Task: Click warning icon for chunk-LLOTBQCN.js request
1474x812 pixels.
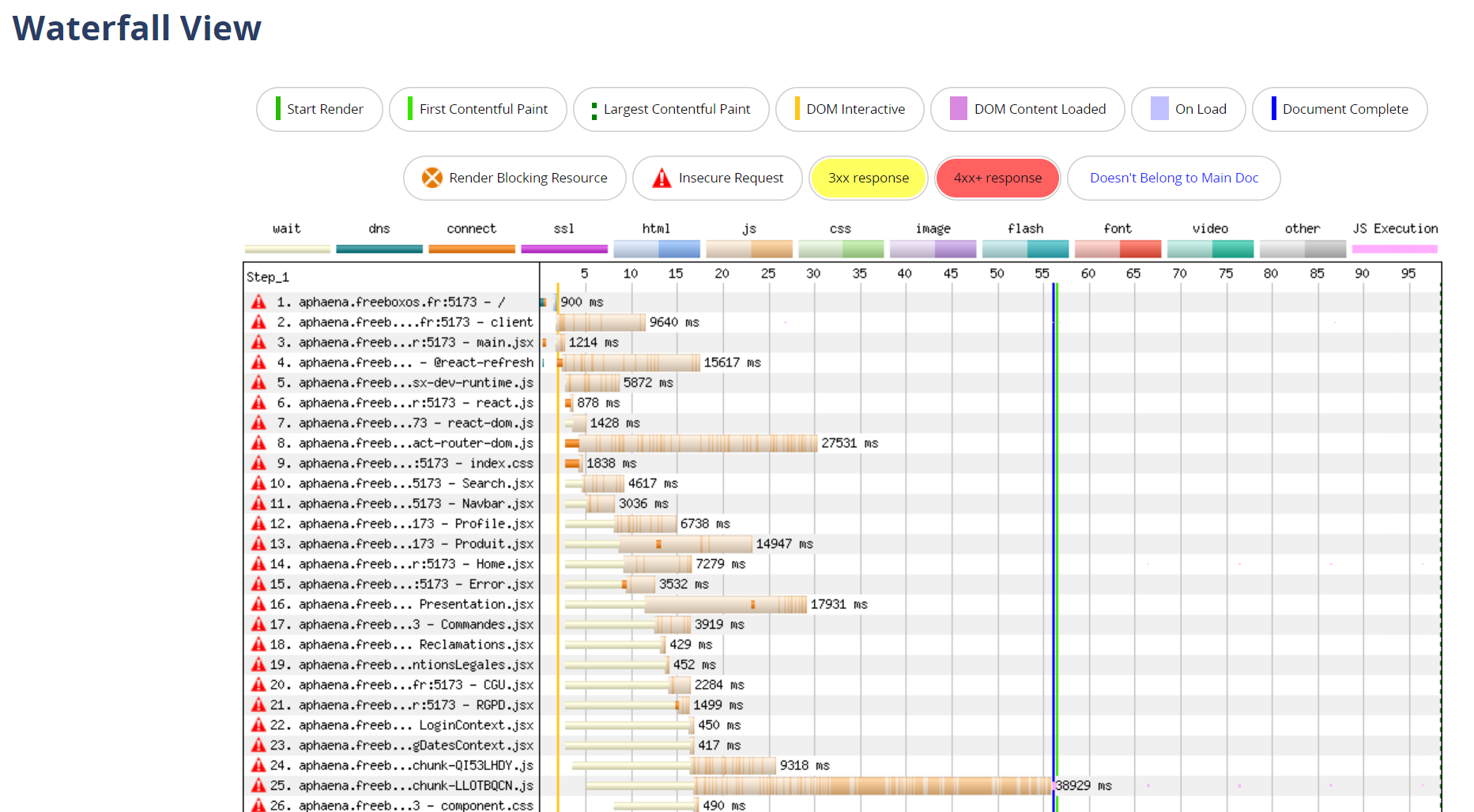Action: point(258,785)
